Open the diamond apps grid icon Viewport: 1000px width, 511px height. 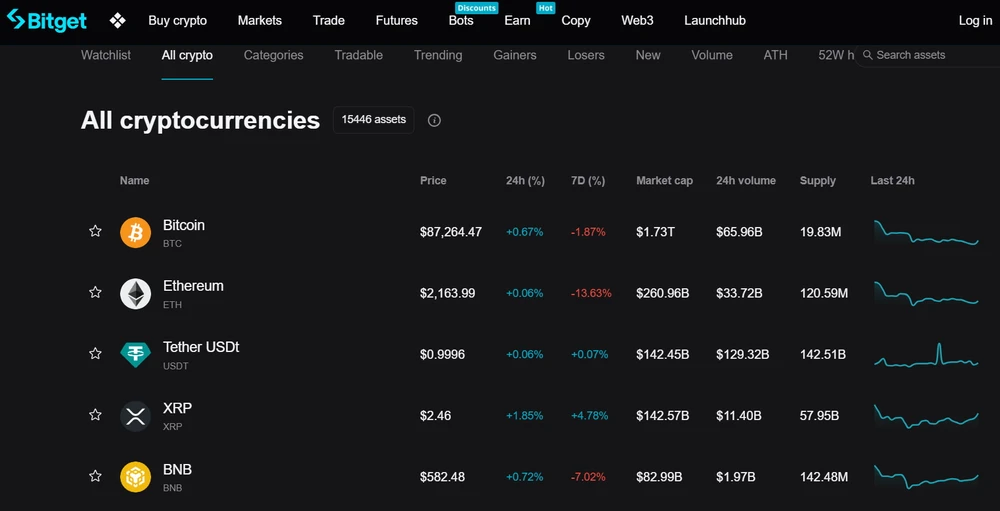tap(118, 20)
